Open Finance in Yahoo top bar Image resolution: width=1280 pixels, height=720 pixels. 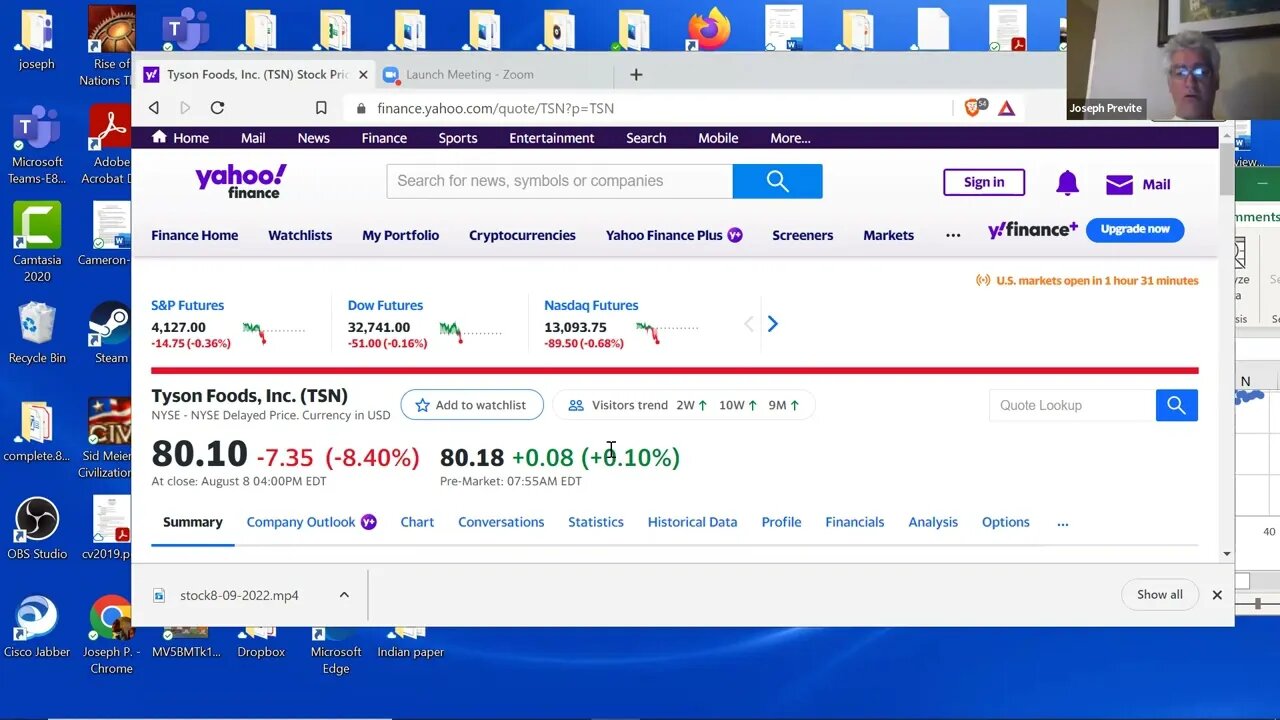(384, 138)
